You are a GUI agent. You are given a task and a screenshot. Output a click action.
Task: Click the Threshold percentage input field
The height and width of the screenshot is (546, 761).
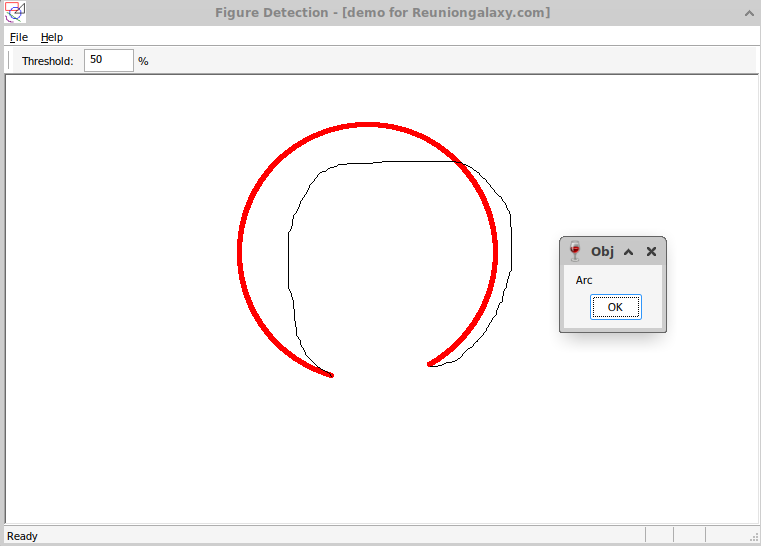point(109,60)
